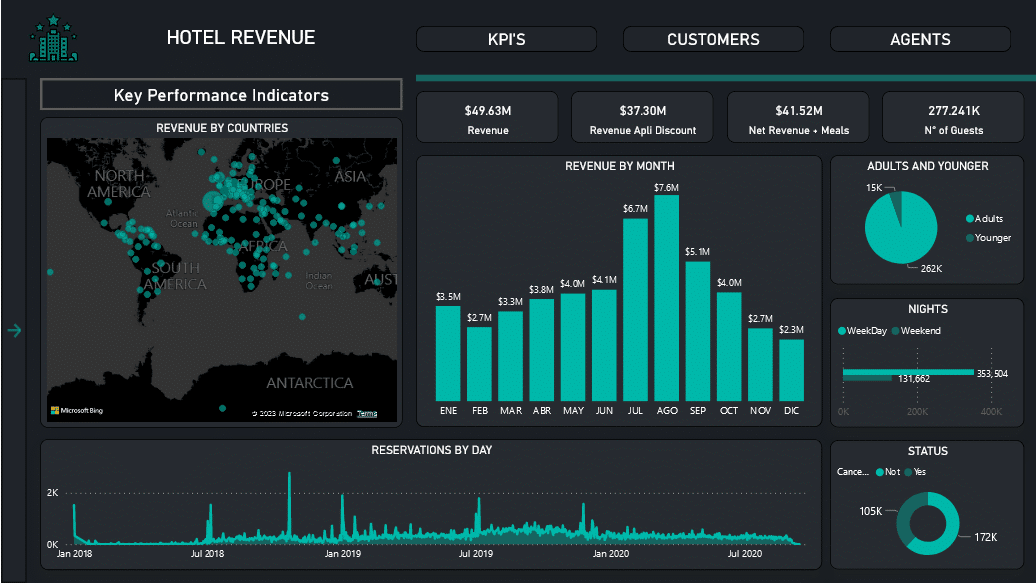Select the $49.63M Revenue card

point(487,118)
